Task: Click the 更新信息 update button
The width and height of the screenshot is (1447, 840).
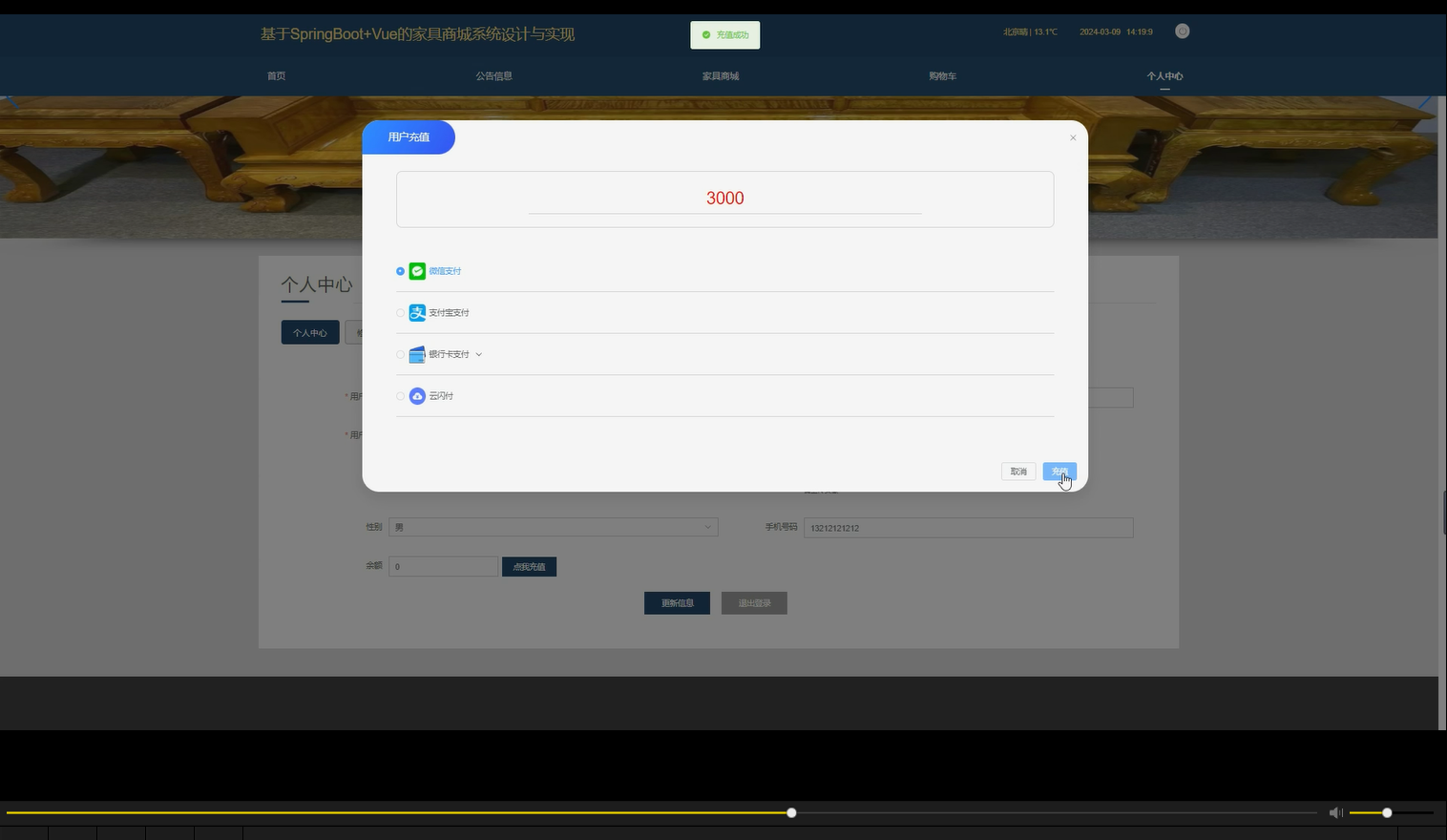Action: 677,603
